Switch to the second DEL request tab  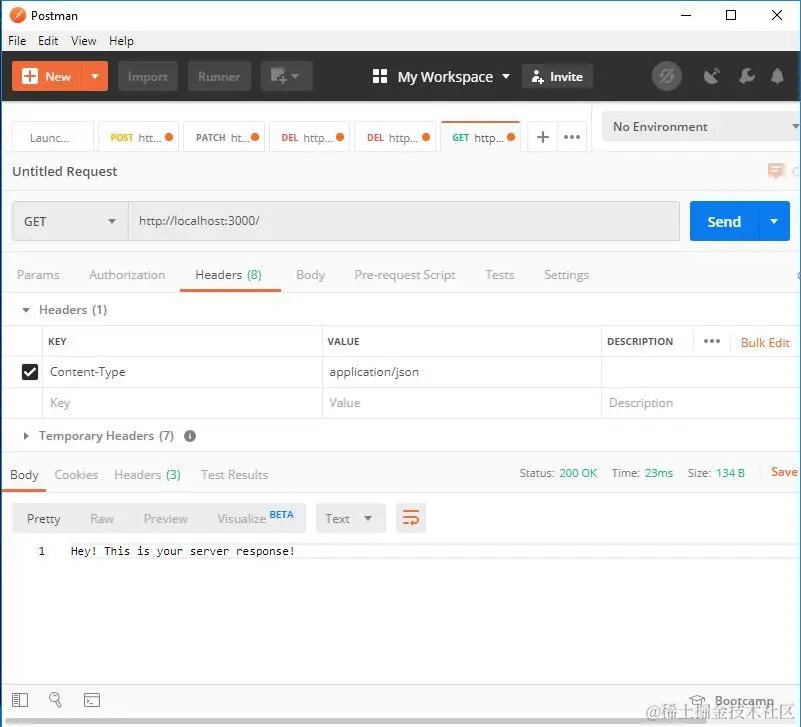pyautogui.click(x=395, y=137)
